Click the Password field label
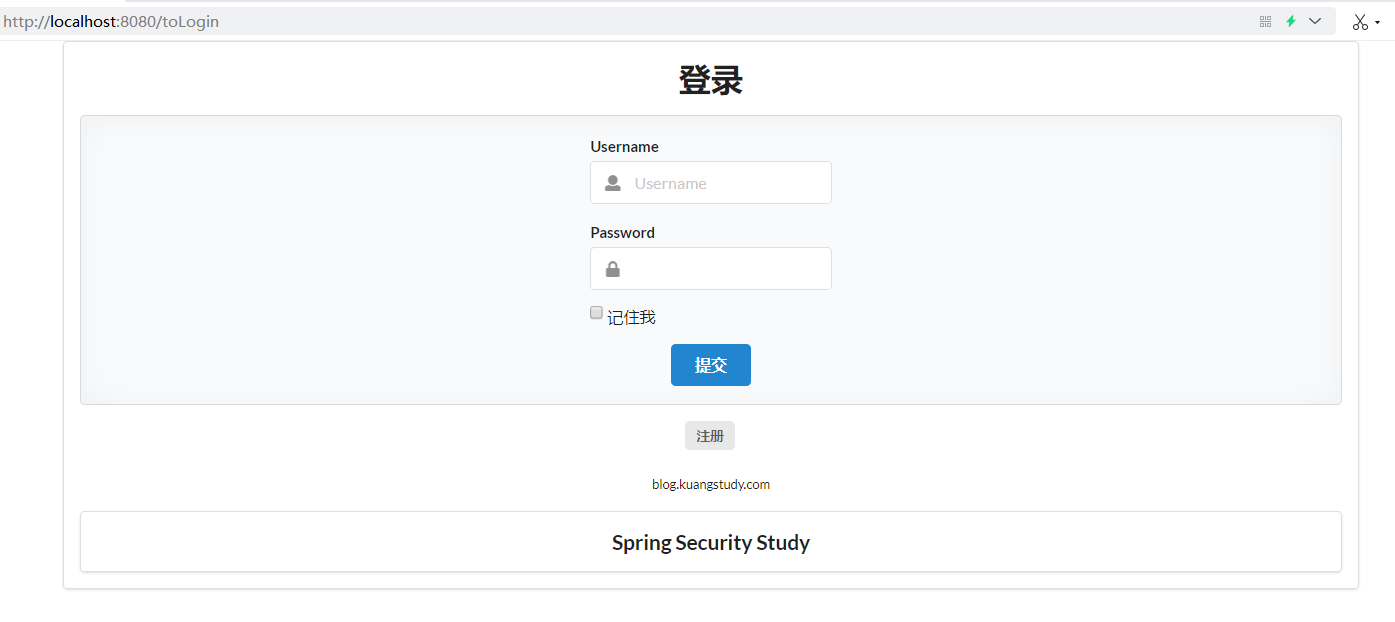The height and width of the screenshot is (622, 1395). click(x=622, y=233)
